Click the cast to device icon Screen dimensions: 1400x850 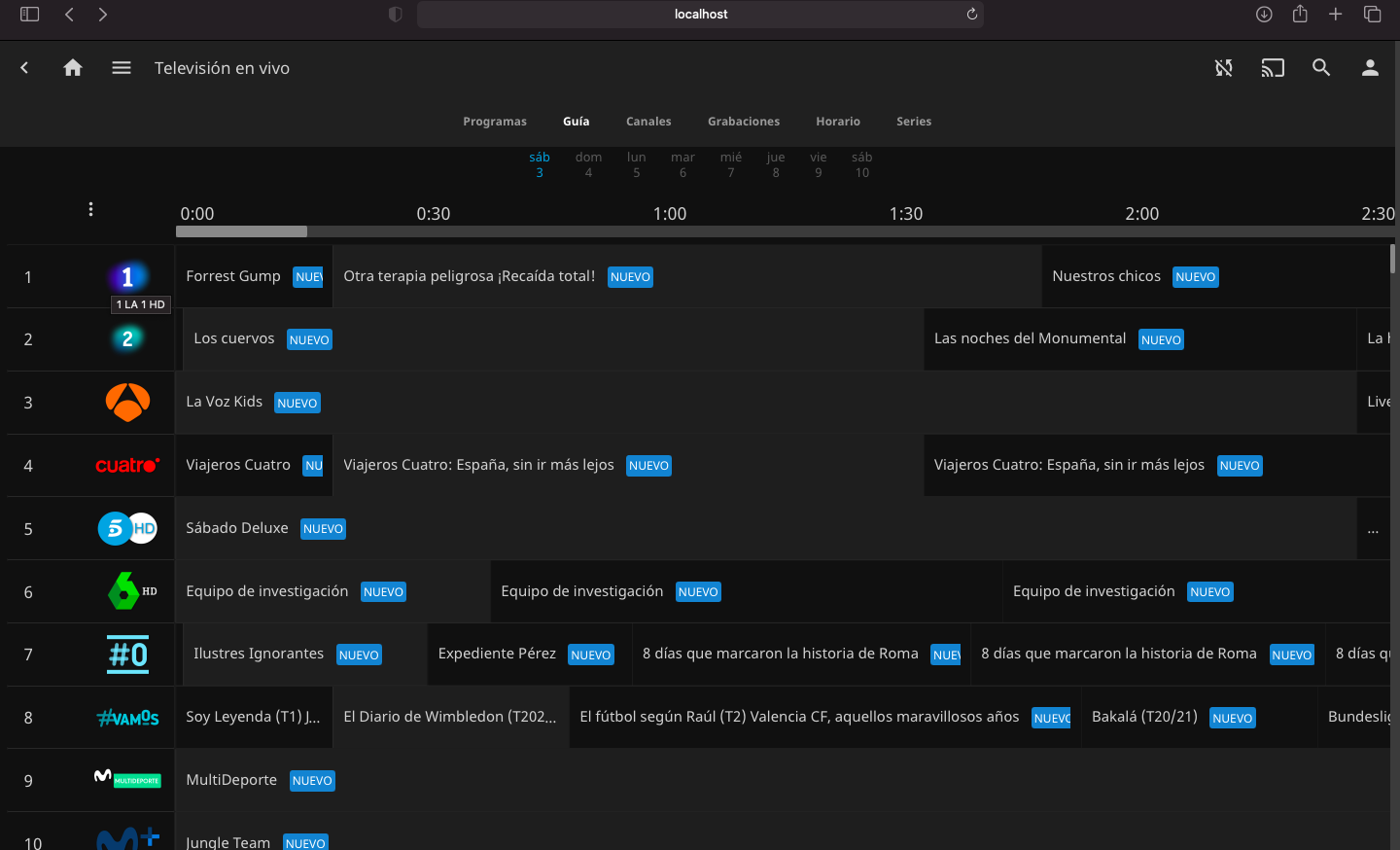(x=1273, y=68)
